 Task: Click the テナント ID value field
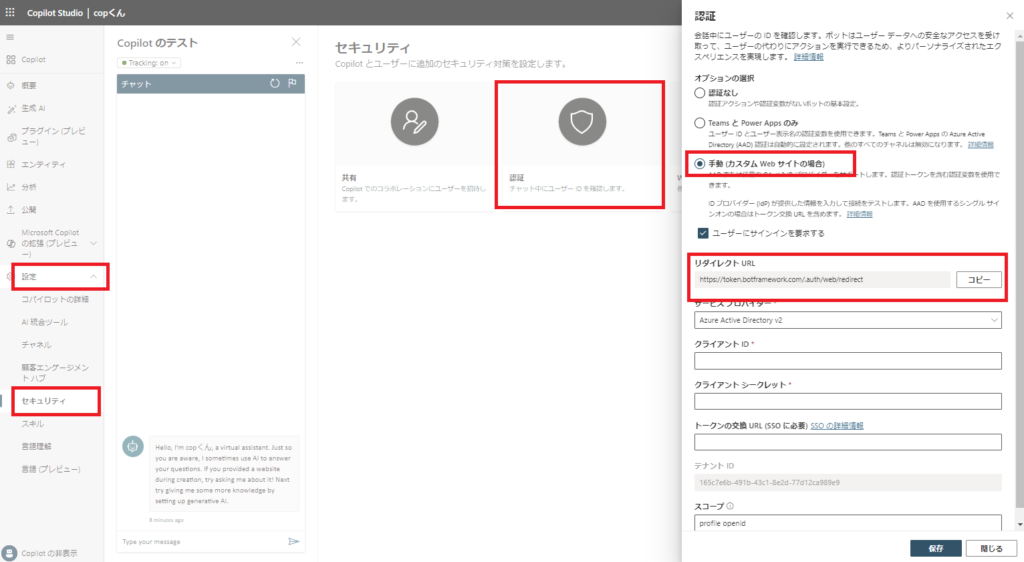pyautogui.click(x=848, y=482)
